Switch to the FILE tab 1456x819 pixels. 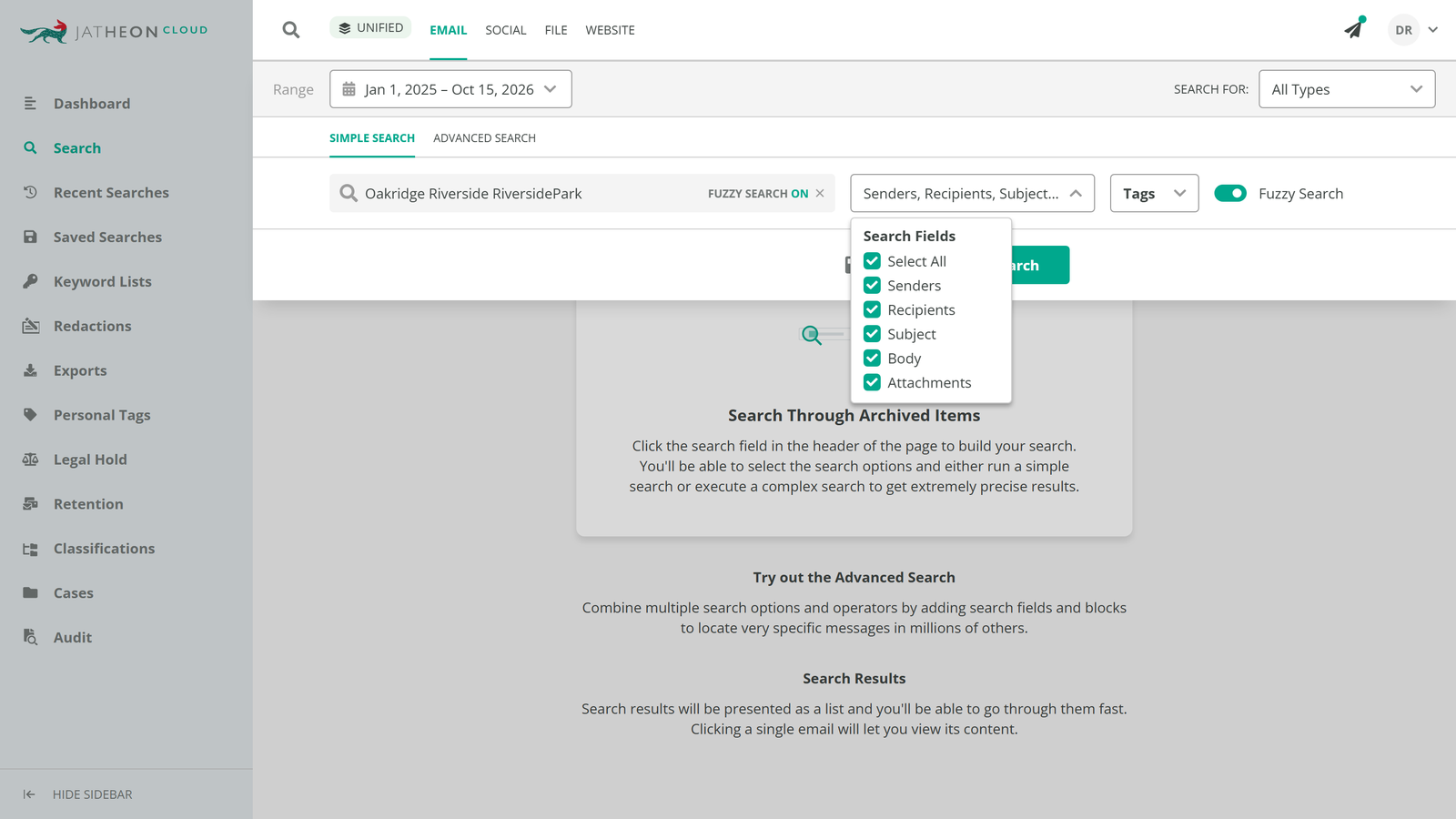pos(556,30)
